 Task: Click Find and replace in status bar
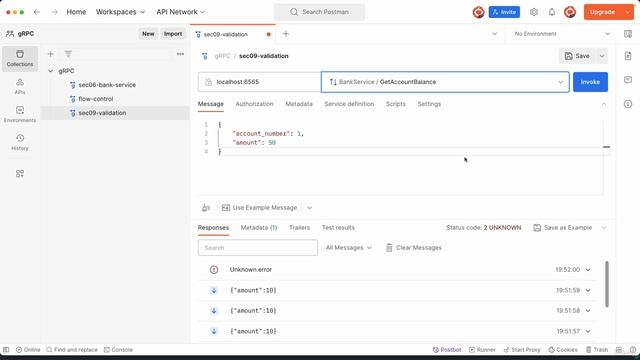coord(72,350)
